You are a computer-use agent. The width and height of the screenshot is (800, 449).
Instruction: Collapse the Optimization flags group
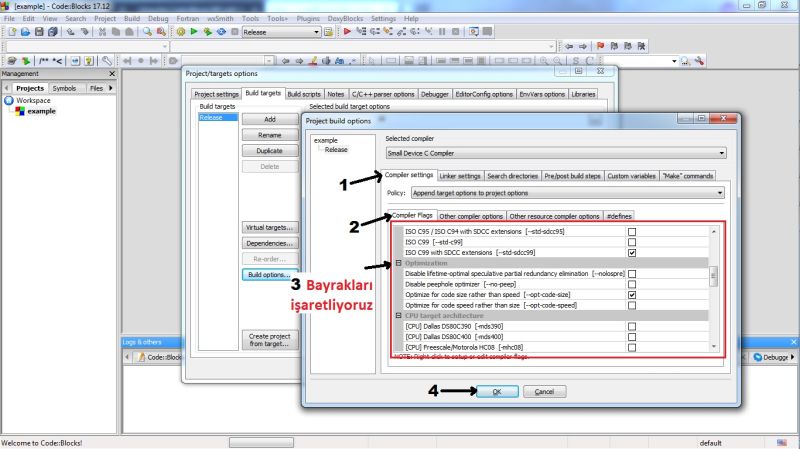[x=398, y=263]
